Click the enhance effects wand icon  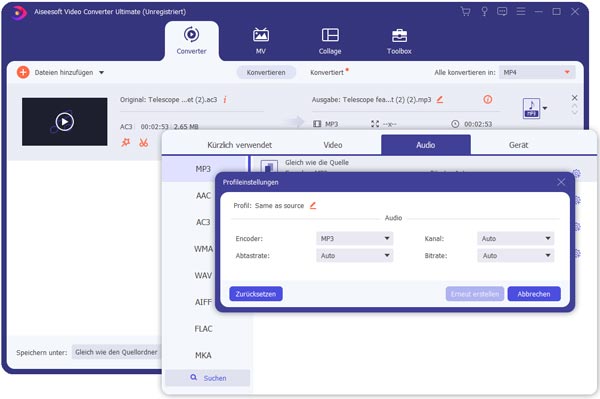tap(126, 143)
